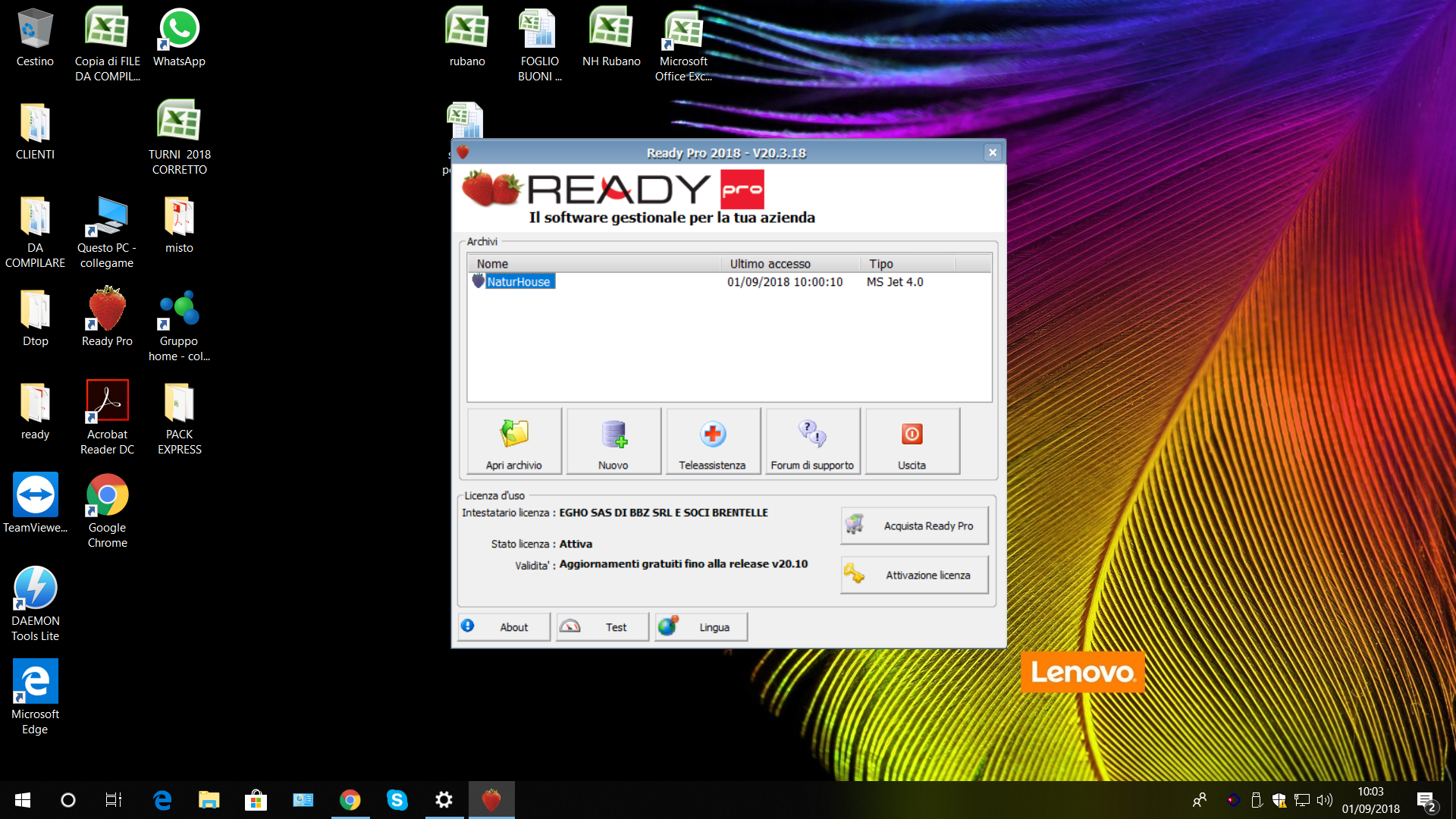Select Microsoft Edge desktop shortcut
The image size is (1456, 819).
(35, 697)
